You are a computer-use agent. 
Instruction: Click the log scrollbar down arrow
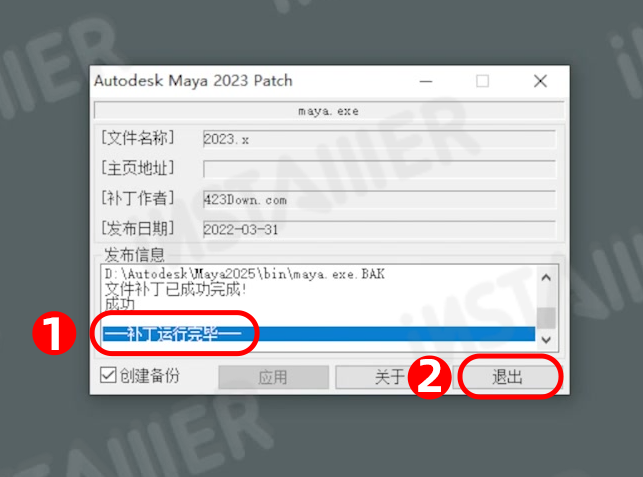(x=546, y=340)
